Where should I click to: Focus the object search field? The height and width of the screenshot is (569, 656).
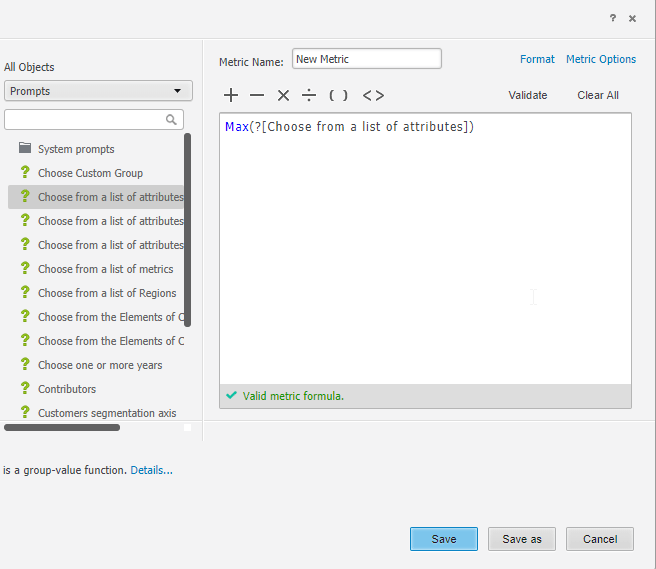coord(94,120)
